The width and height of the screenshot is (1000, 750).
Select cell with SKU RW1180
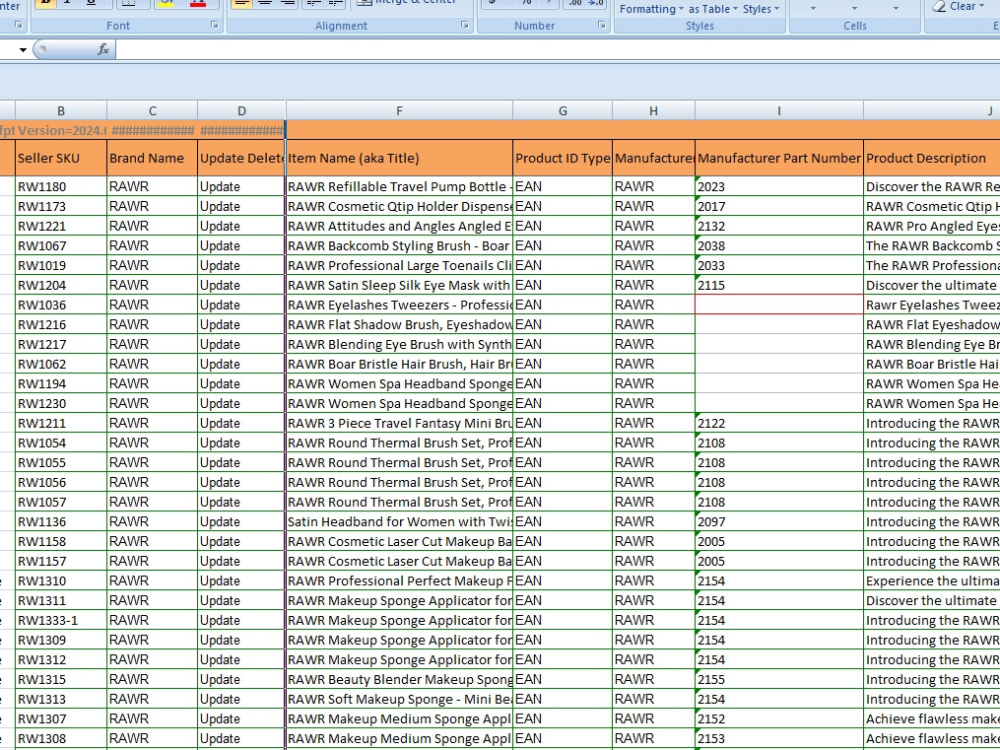[61, 186]
